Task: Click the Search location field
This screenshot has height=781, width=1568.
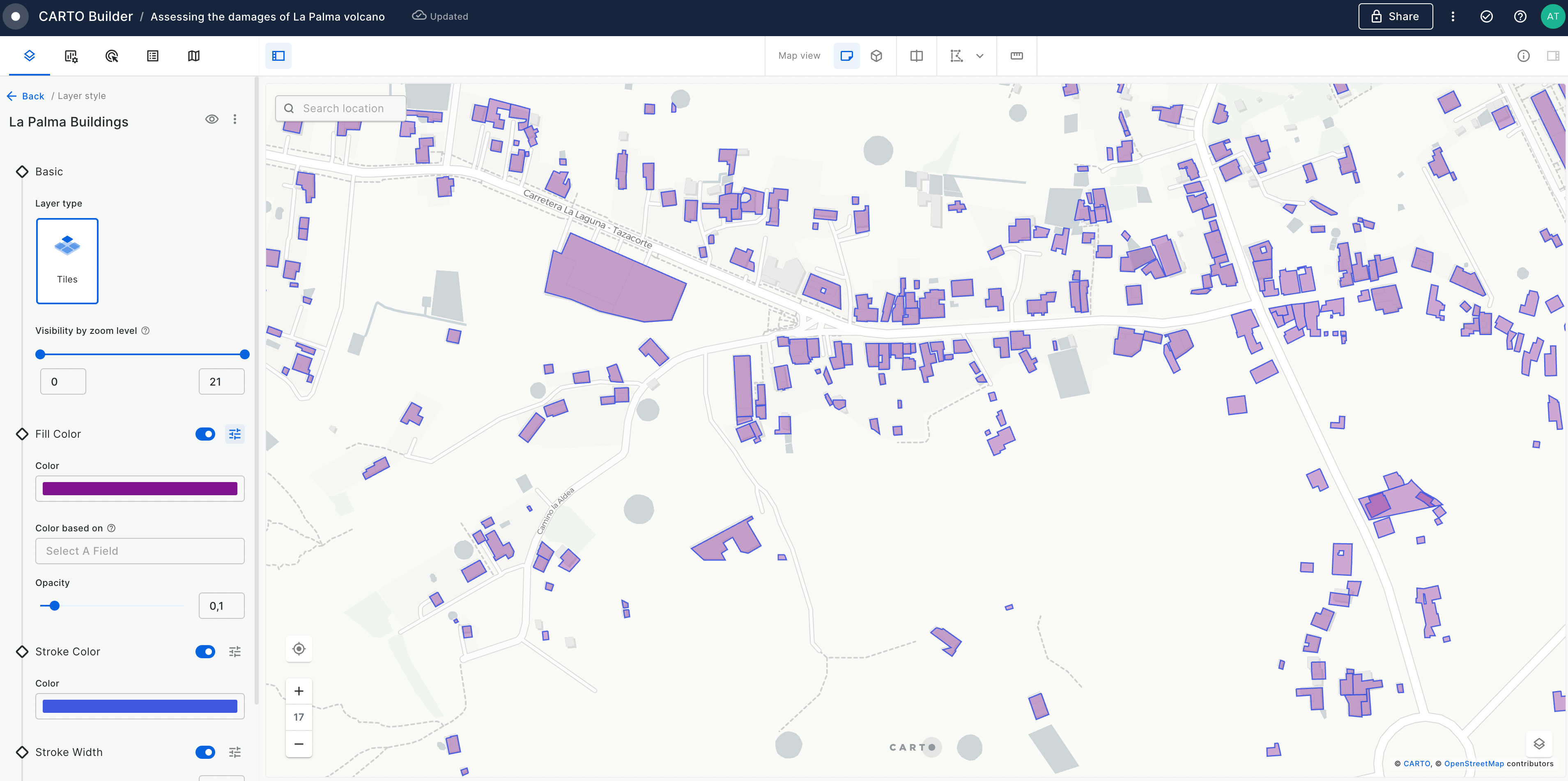Action: (341, 108)
